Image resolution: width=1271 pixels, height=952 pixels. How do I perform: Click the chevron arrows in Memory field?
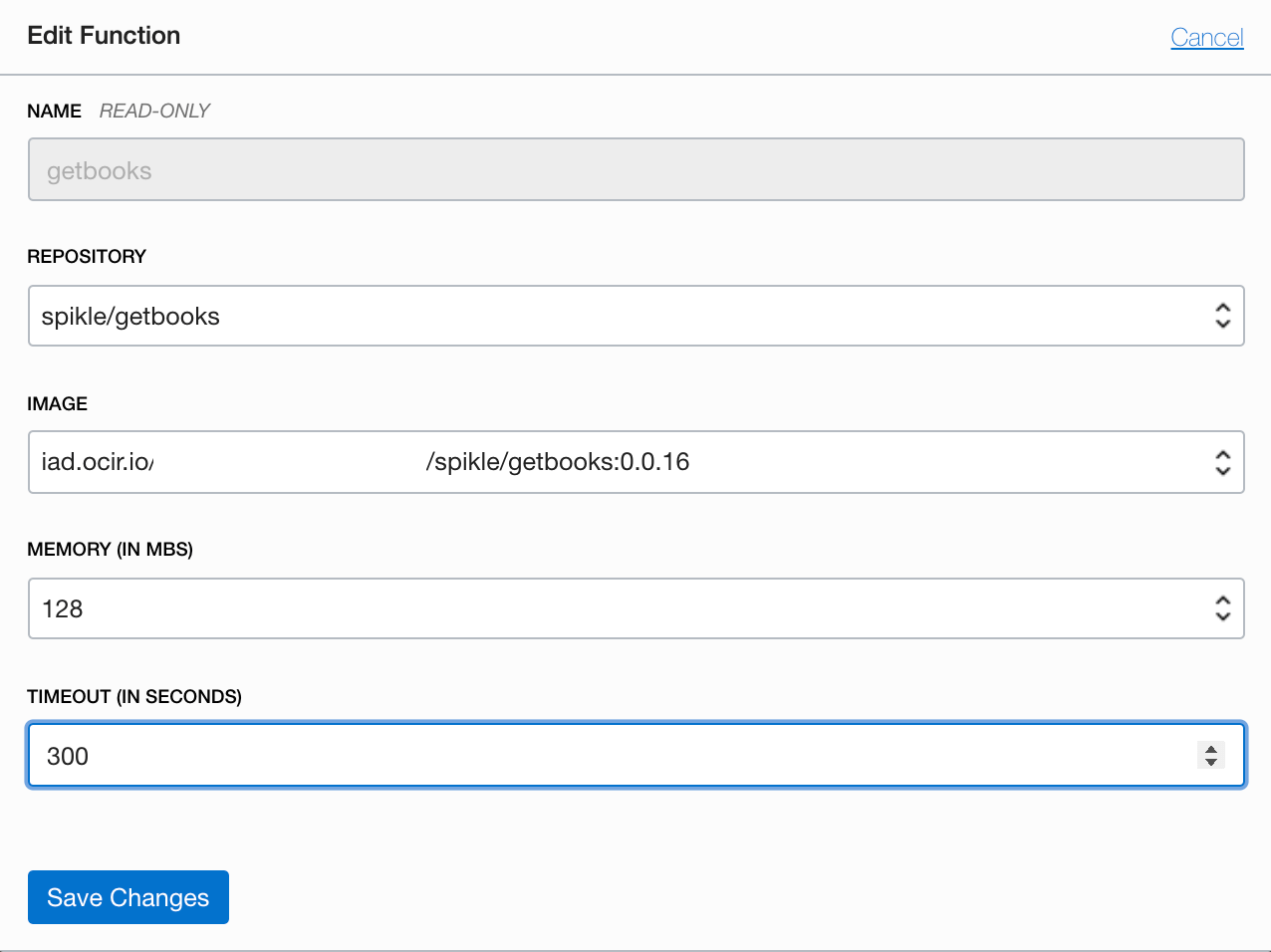pyautogui.click(x=1222, y=608)
